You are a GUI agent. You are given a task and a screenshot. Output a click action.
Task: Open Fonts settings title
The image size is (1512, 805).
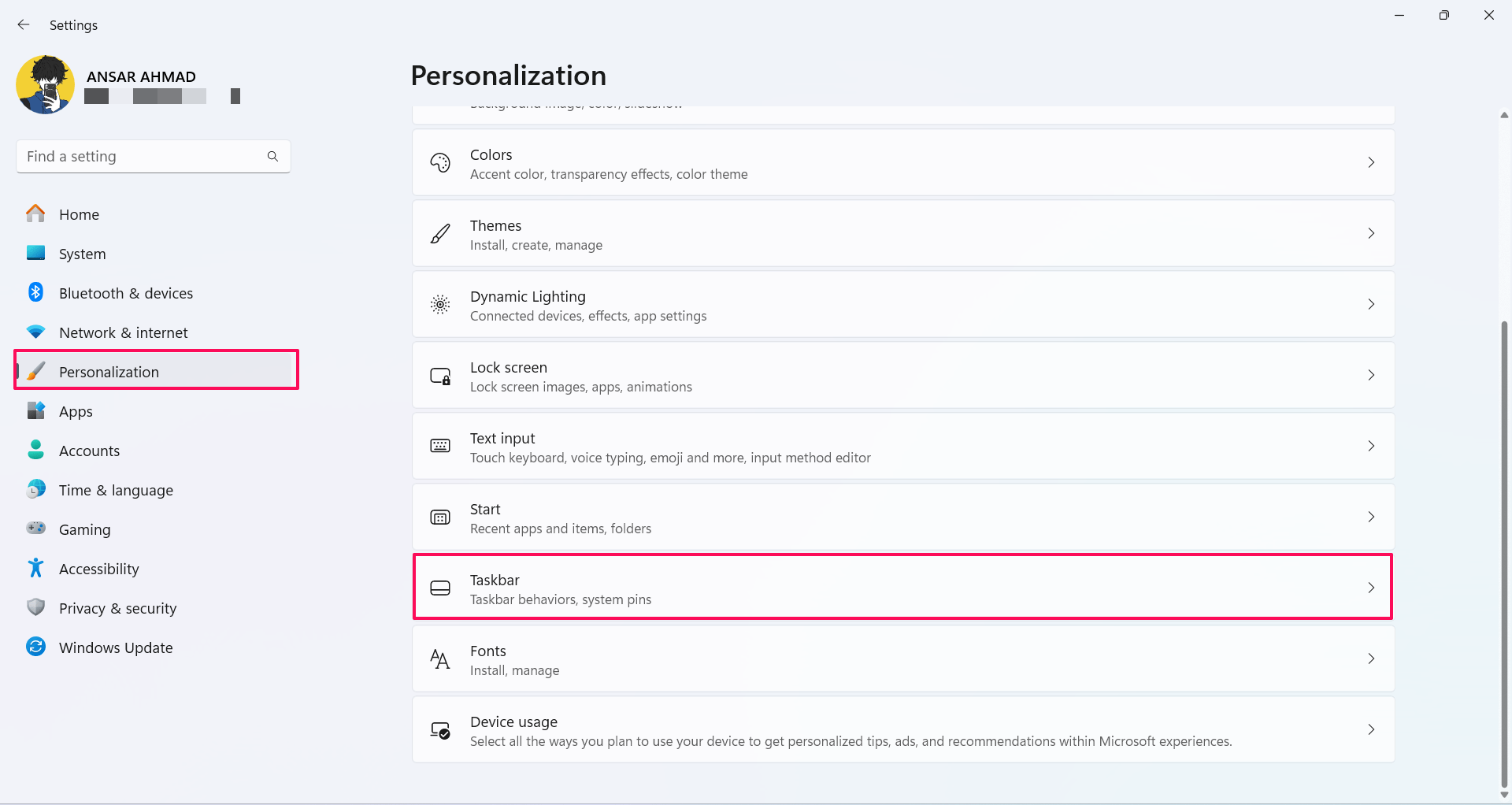pyautogui.click(x=488, y=651)
